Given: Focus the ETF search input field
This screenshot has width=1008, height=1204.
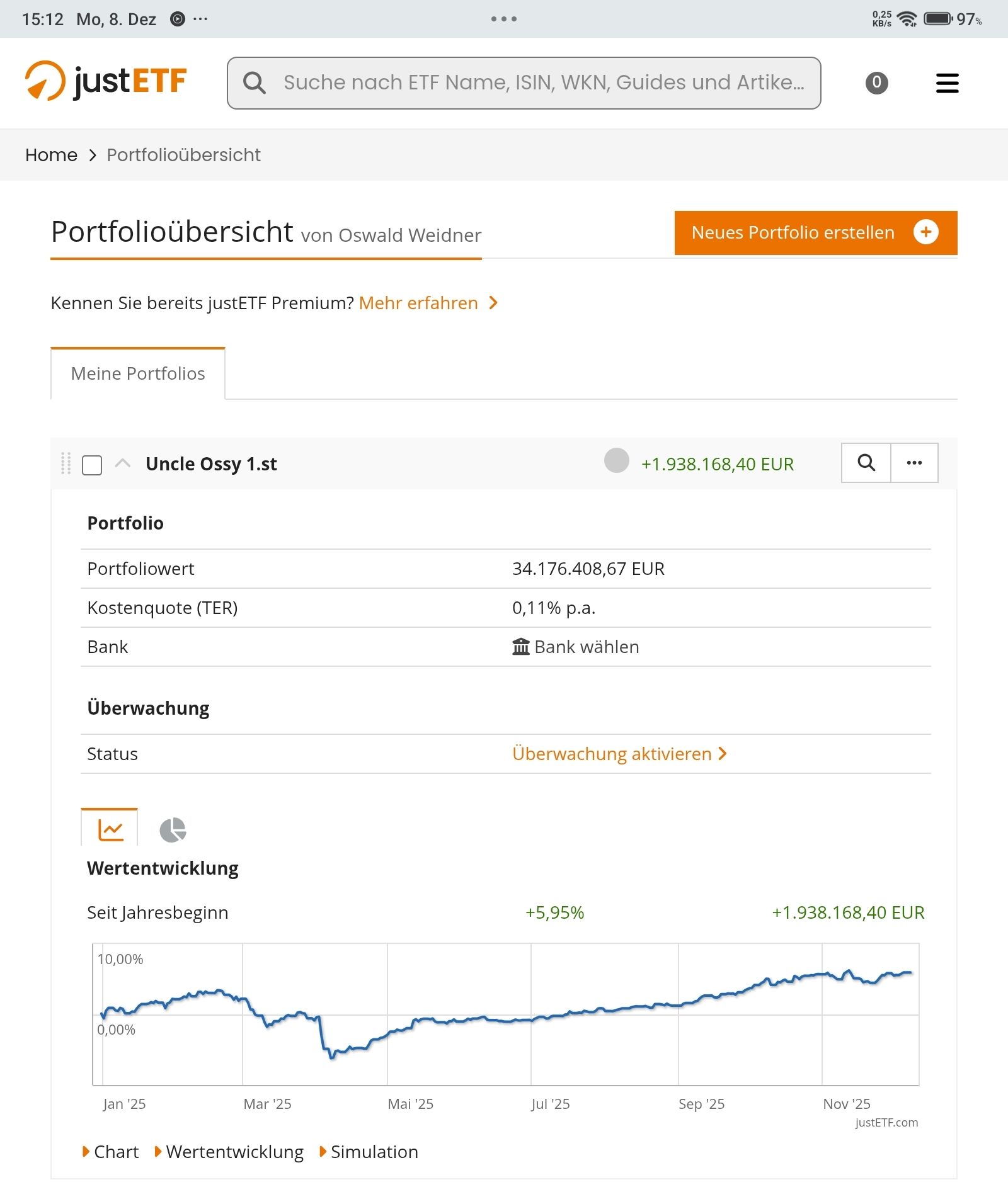Looking at the screenshot, I should coord(542,83).
